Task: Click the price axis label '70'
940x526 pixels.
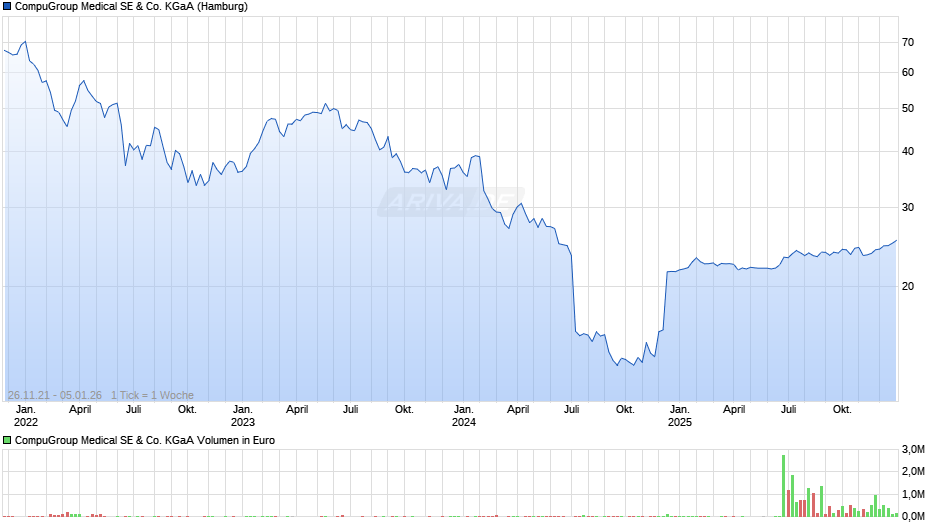Action: [908, 42]
